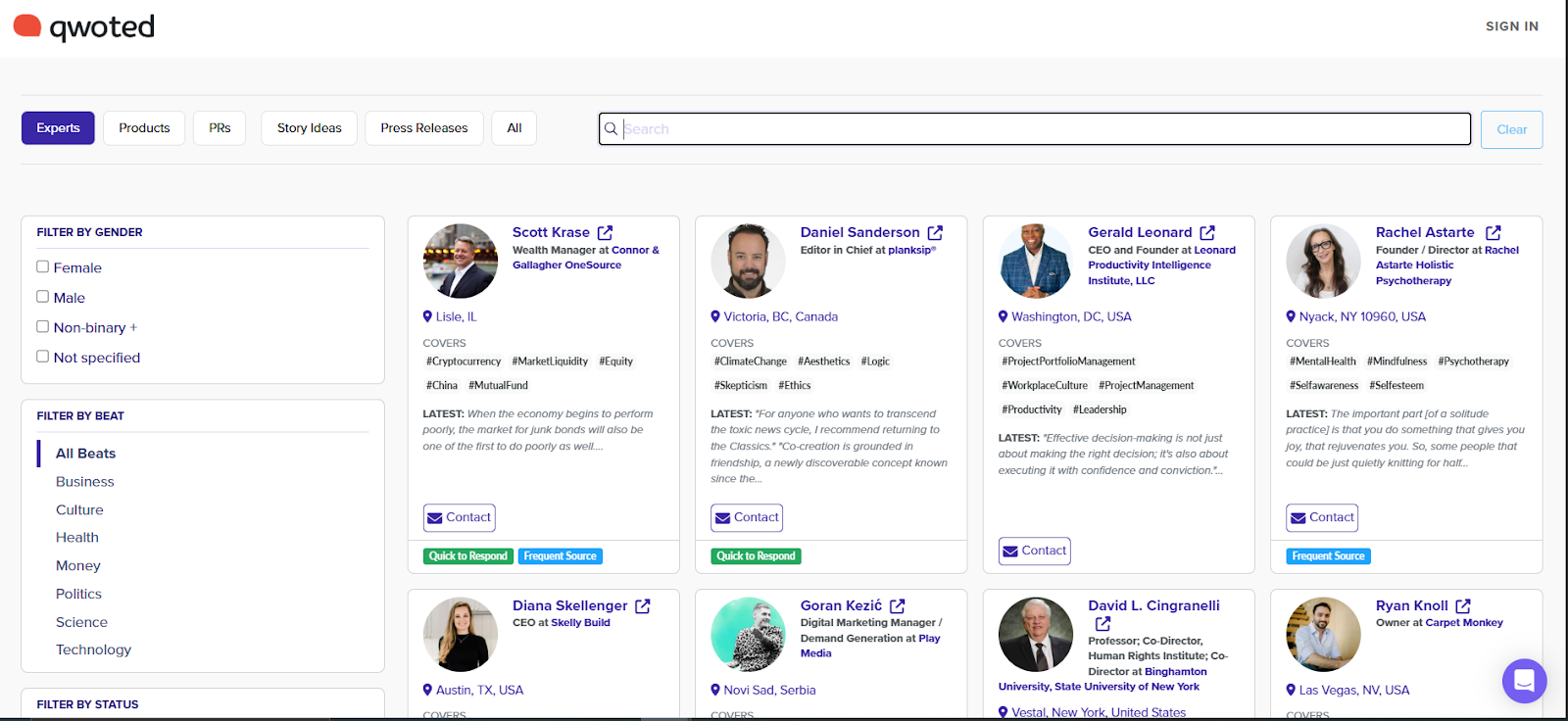This screenshot has height=721, width=1568.
Task: Open Gerald Leonard's external profile link icon
Action: click(x=1207, y=233)
